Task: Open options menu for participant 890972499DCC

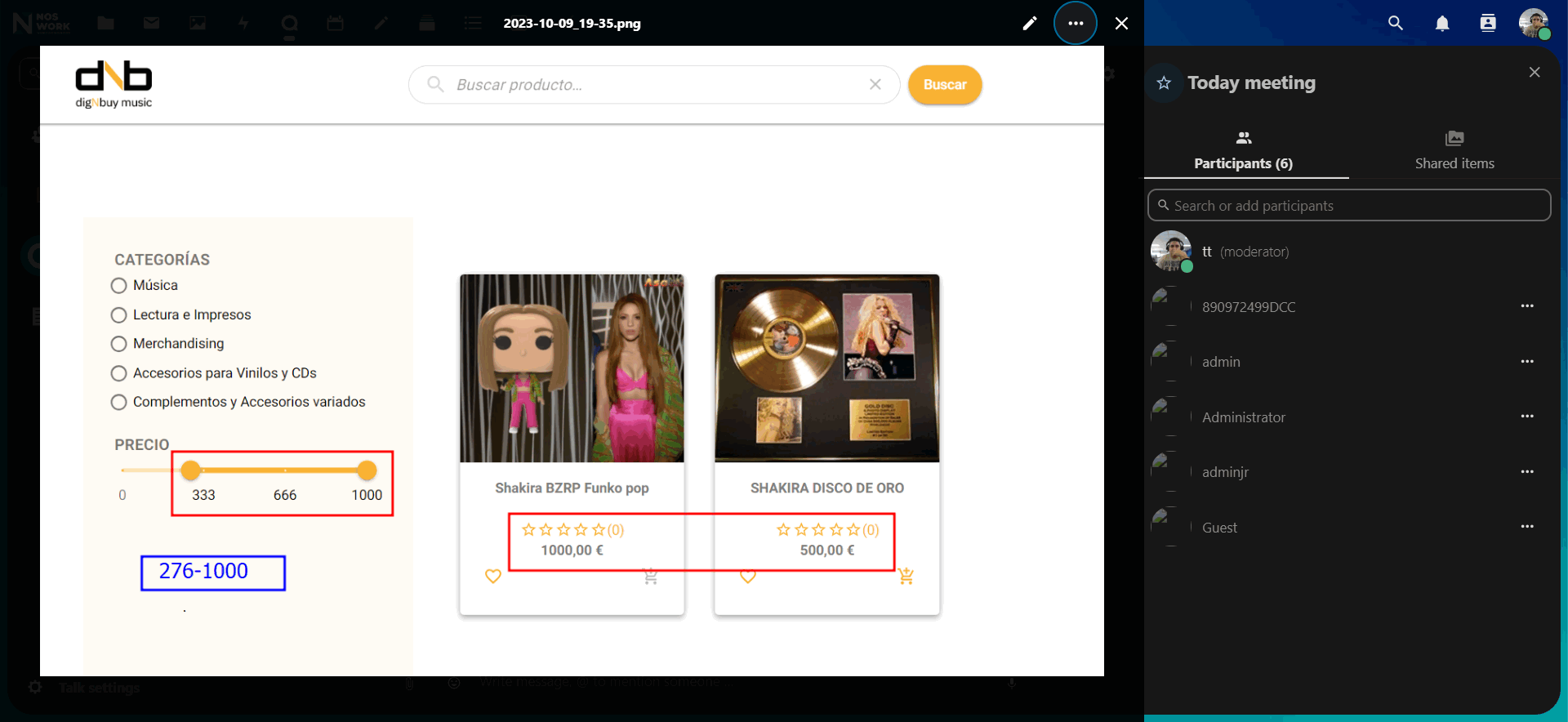Action: tap(1527, 306)
